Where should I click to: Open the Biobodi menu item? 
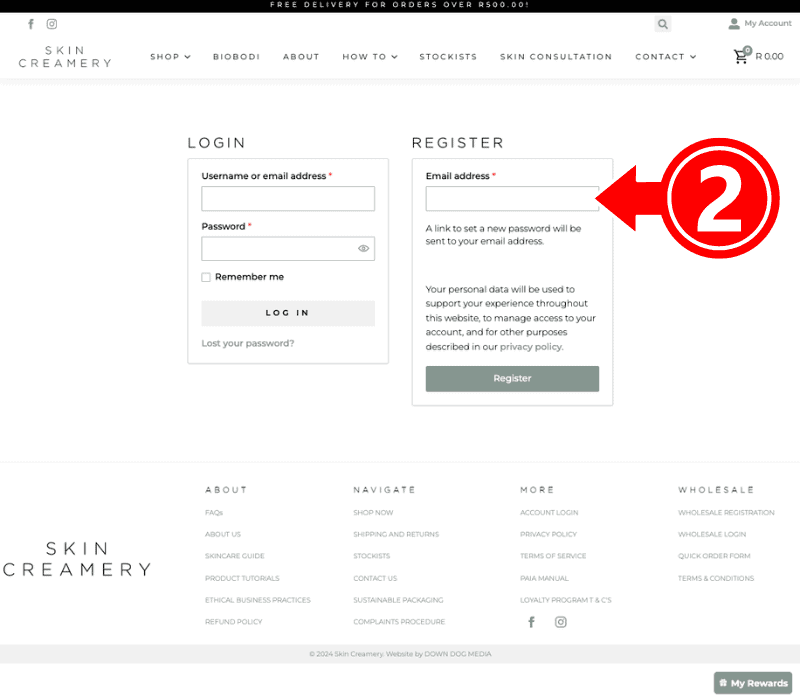point(236,57)
